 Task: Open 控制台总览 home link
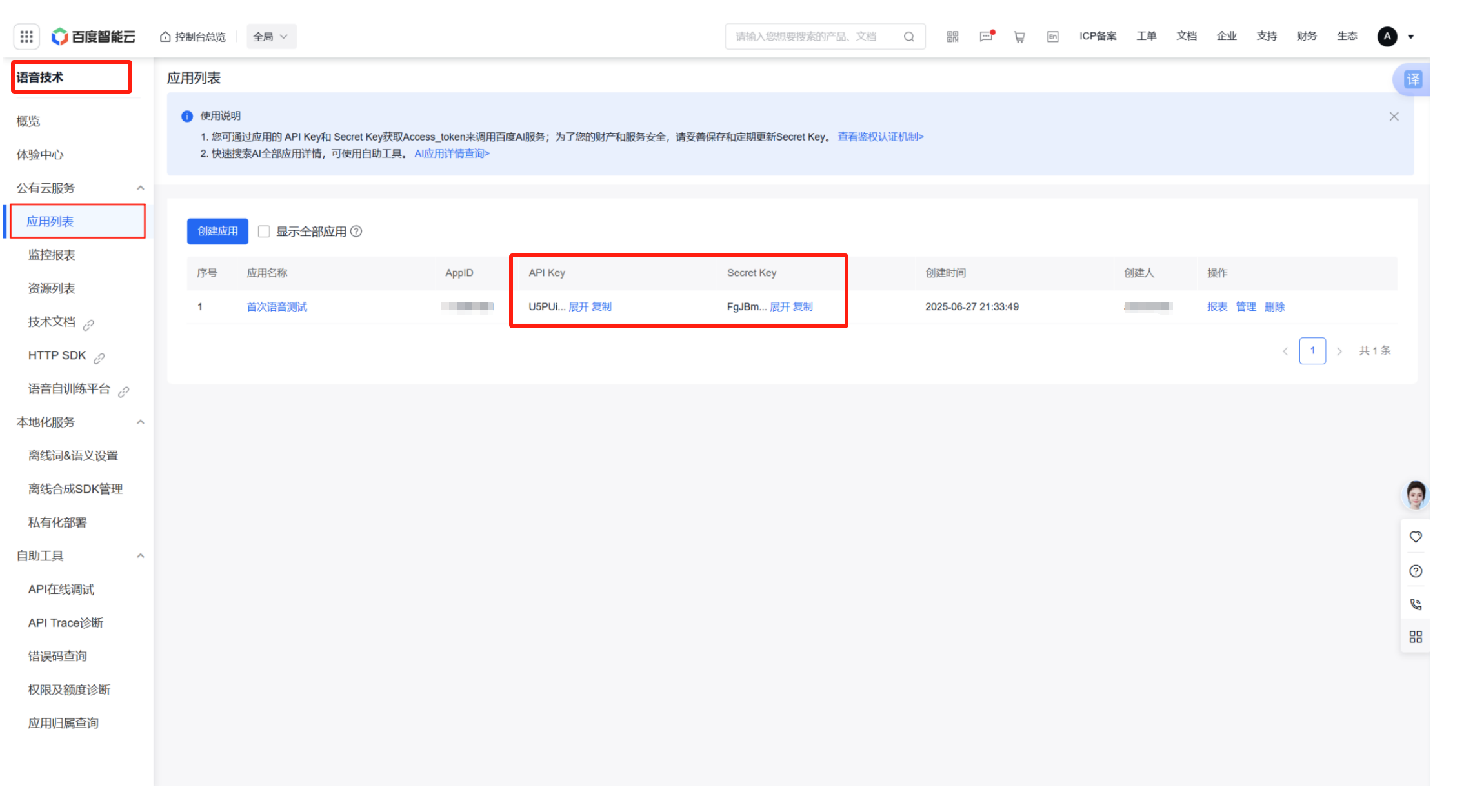click(x=192, y=37)
